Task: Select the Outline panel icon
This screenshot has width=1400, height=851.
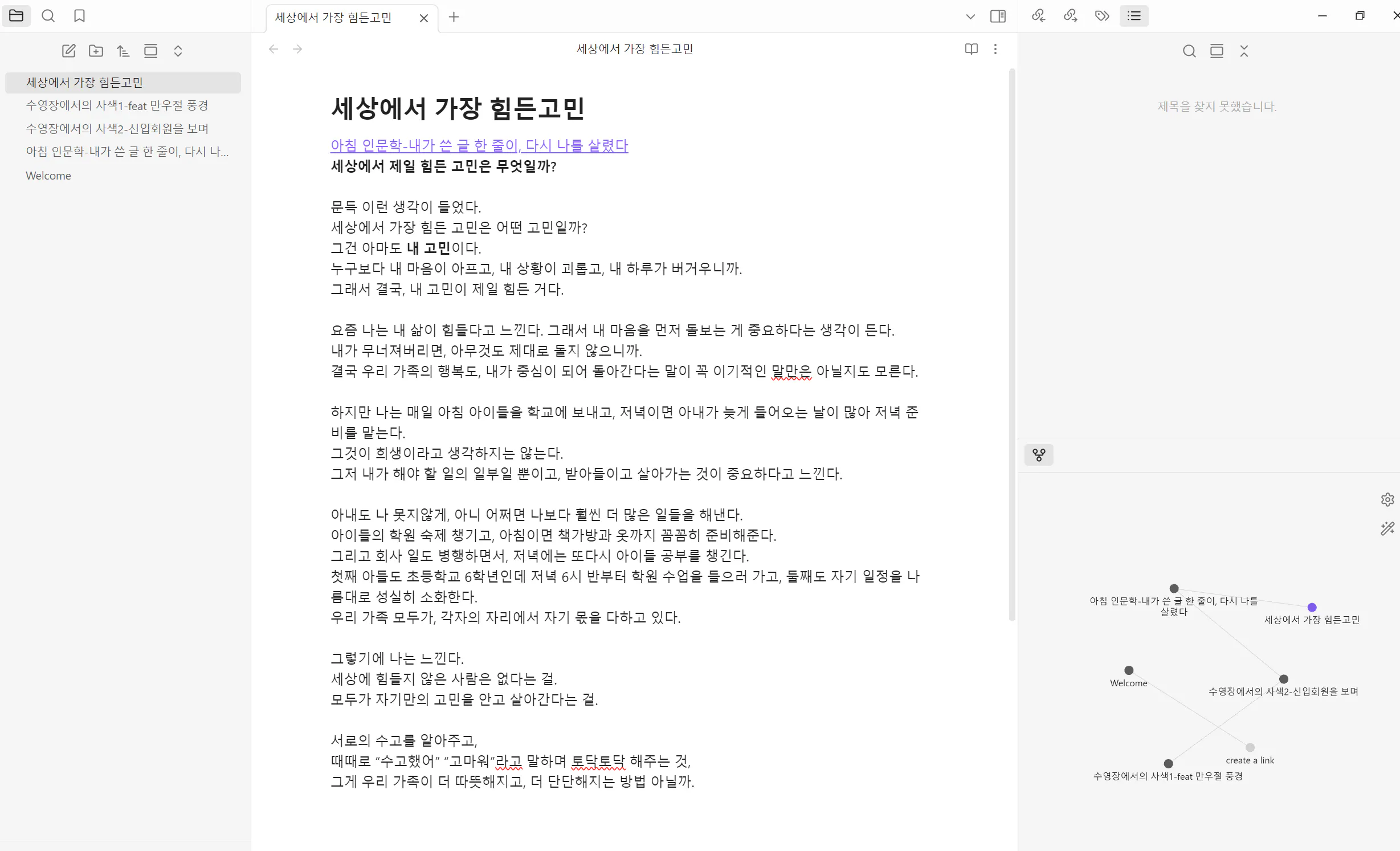Action: click(x=1134, y=16)
